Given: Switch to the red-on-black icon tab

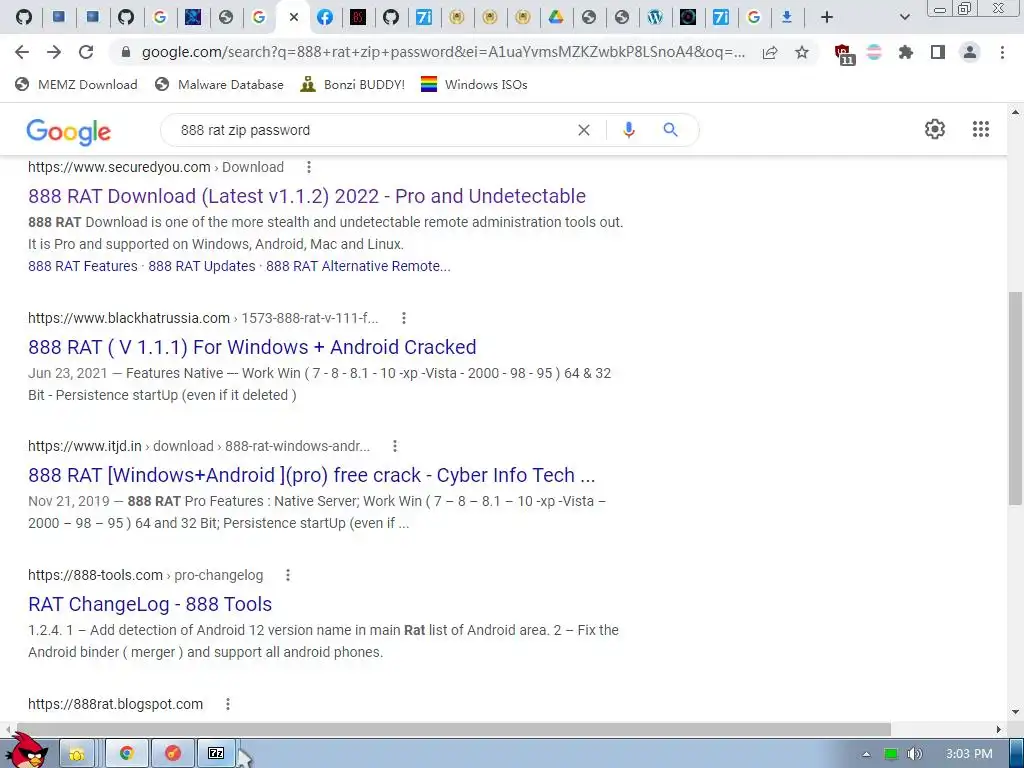Looking at the screenshot, I should (358, 17).
